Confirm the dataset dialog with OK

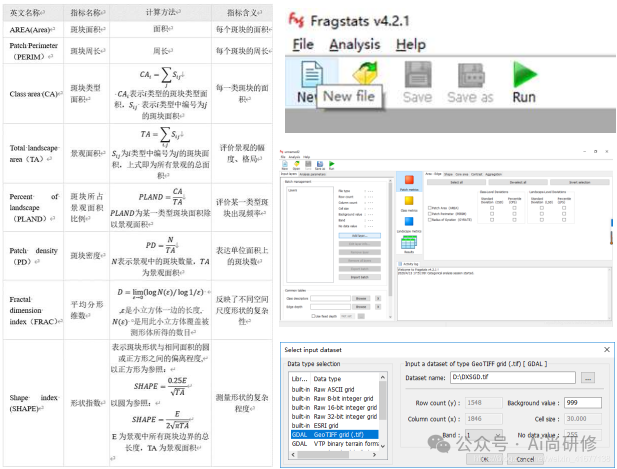(x=484, y=459)
